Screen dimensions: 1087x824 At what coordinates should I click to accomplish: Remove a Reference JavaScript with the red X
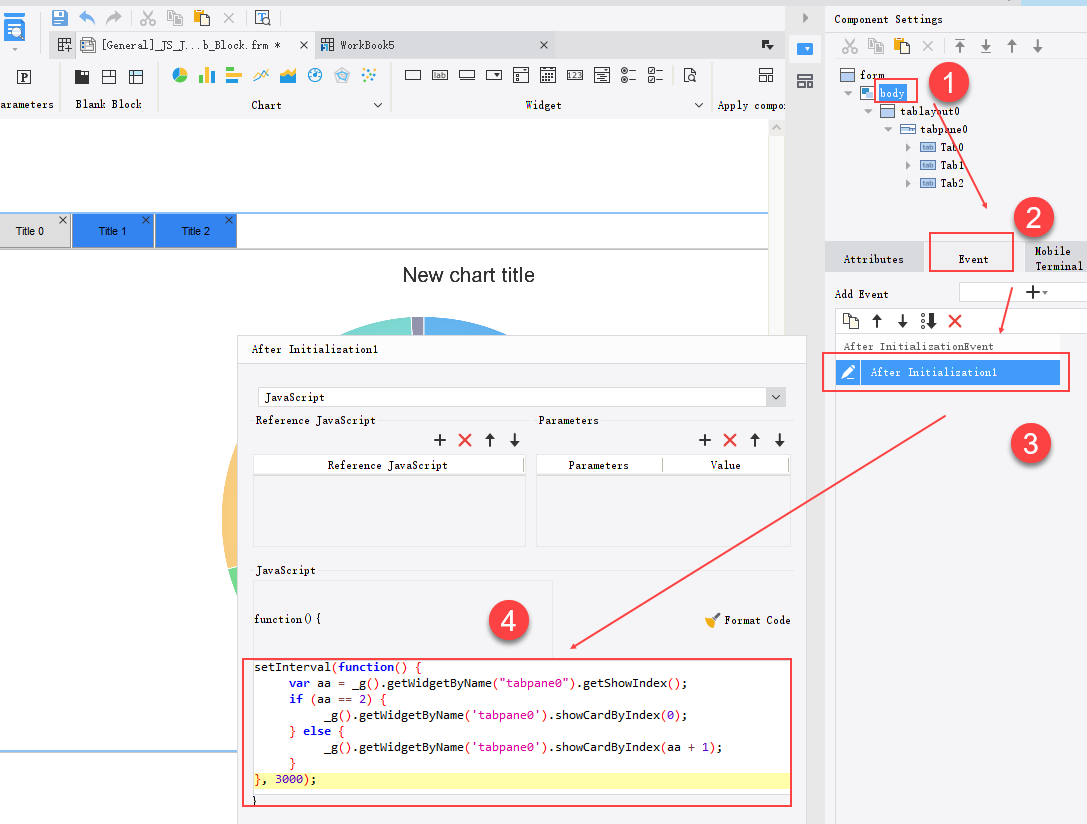(x=464, y=440)
